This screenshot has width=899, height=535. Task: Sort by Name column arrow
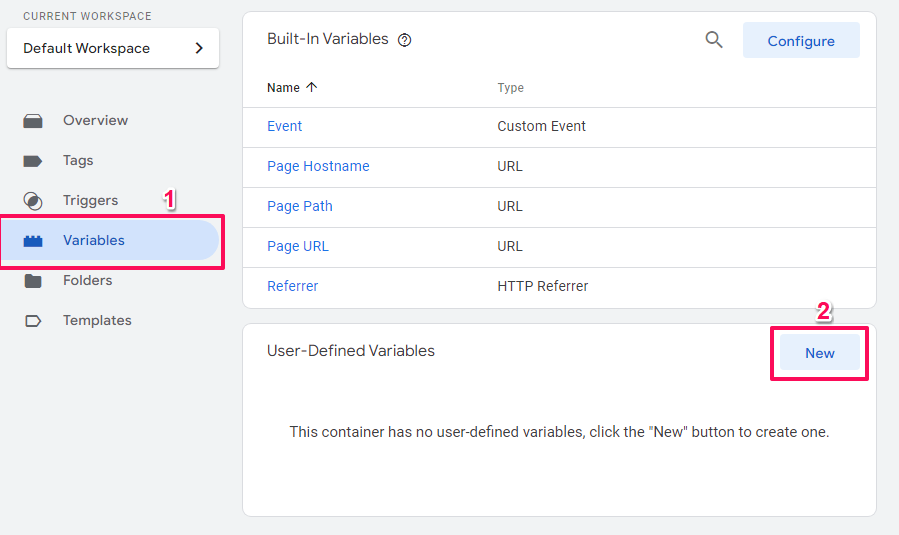pos(311,87)
